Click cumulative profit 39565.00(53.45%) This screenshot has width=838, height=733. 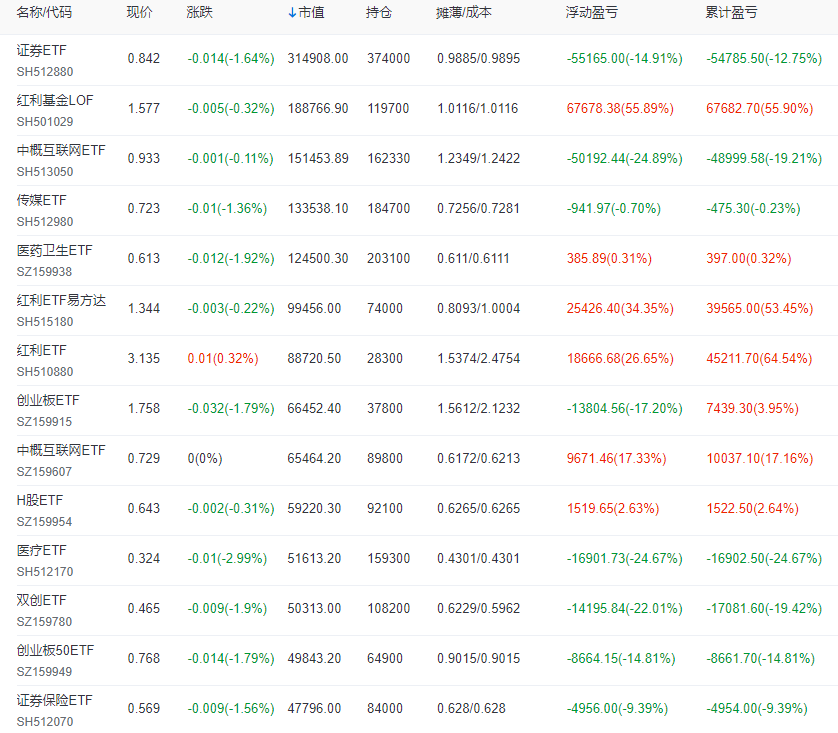(x=759, y=308)
